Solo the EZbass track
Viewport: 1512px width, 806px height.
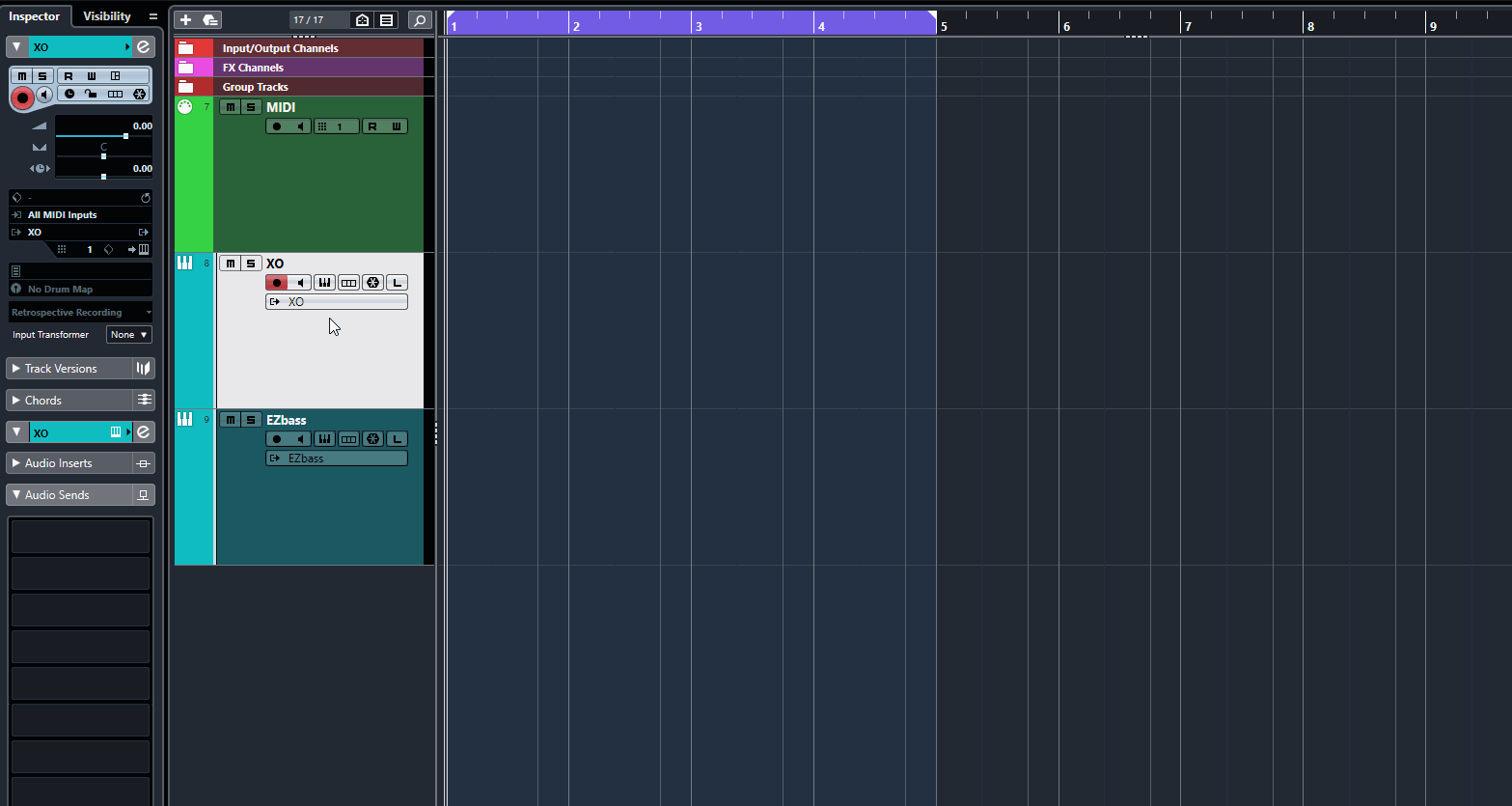coord(251,420)
